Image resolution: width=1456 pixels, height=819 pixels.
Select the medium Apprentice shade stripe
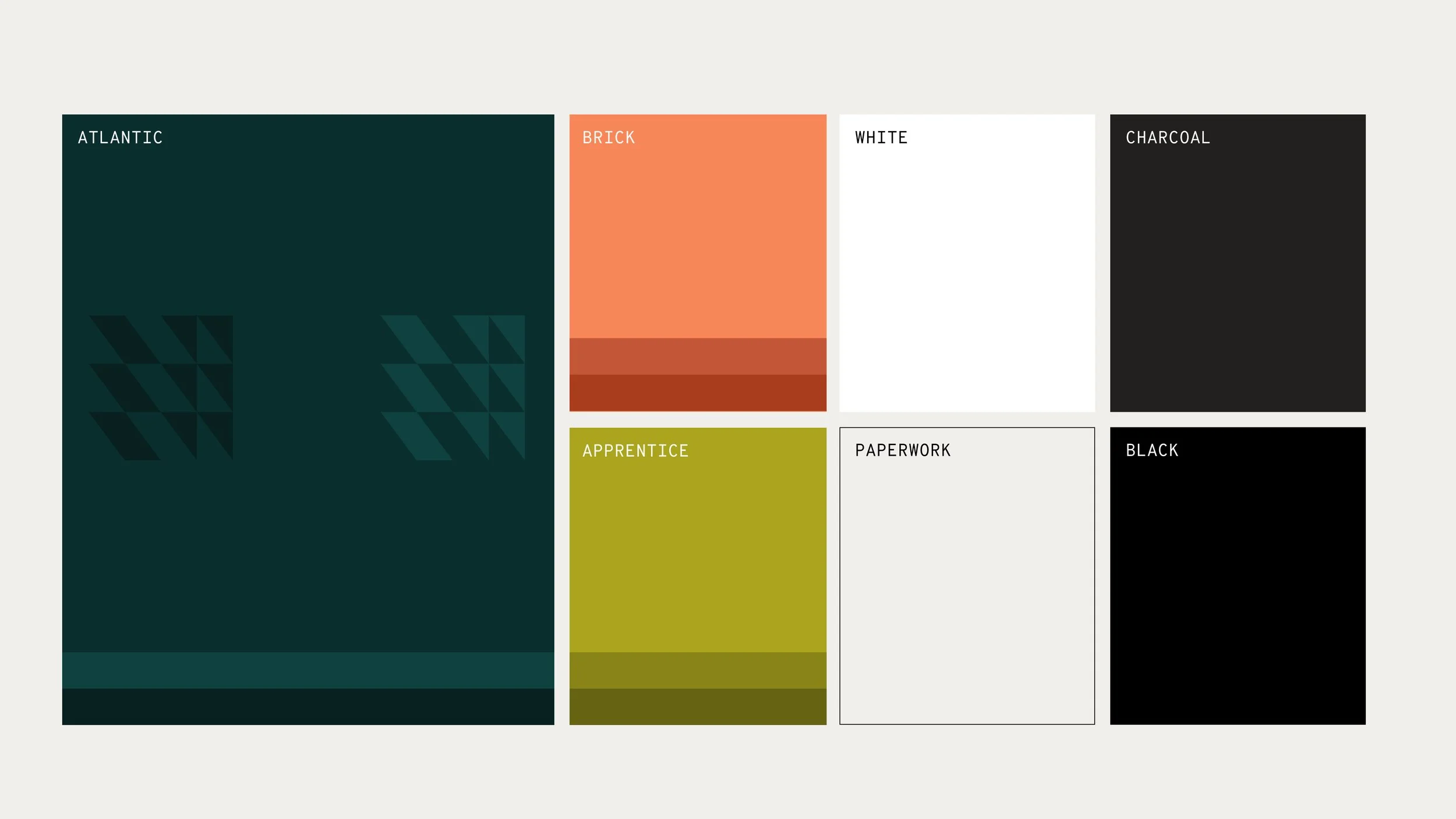698,670
